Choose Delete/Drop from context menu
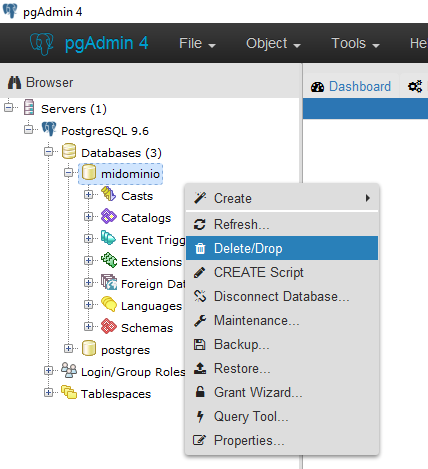The height and width of the screenshot is (469, 428). 282,248
